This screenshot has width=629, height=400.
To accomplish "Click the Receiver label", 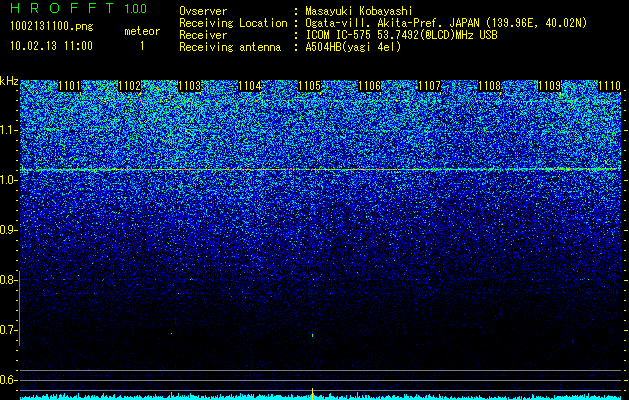I will (x=203, y=35).
